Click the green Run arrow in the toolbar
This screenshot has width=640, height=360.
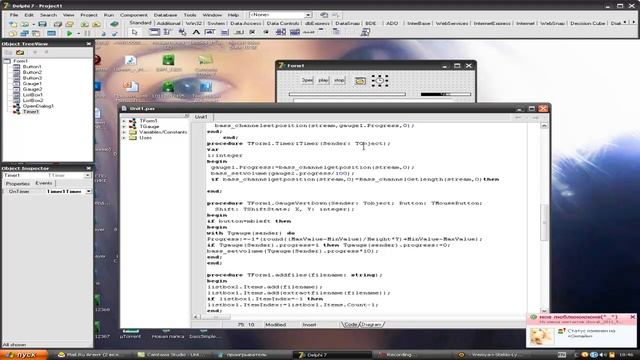point(69,33)
